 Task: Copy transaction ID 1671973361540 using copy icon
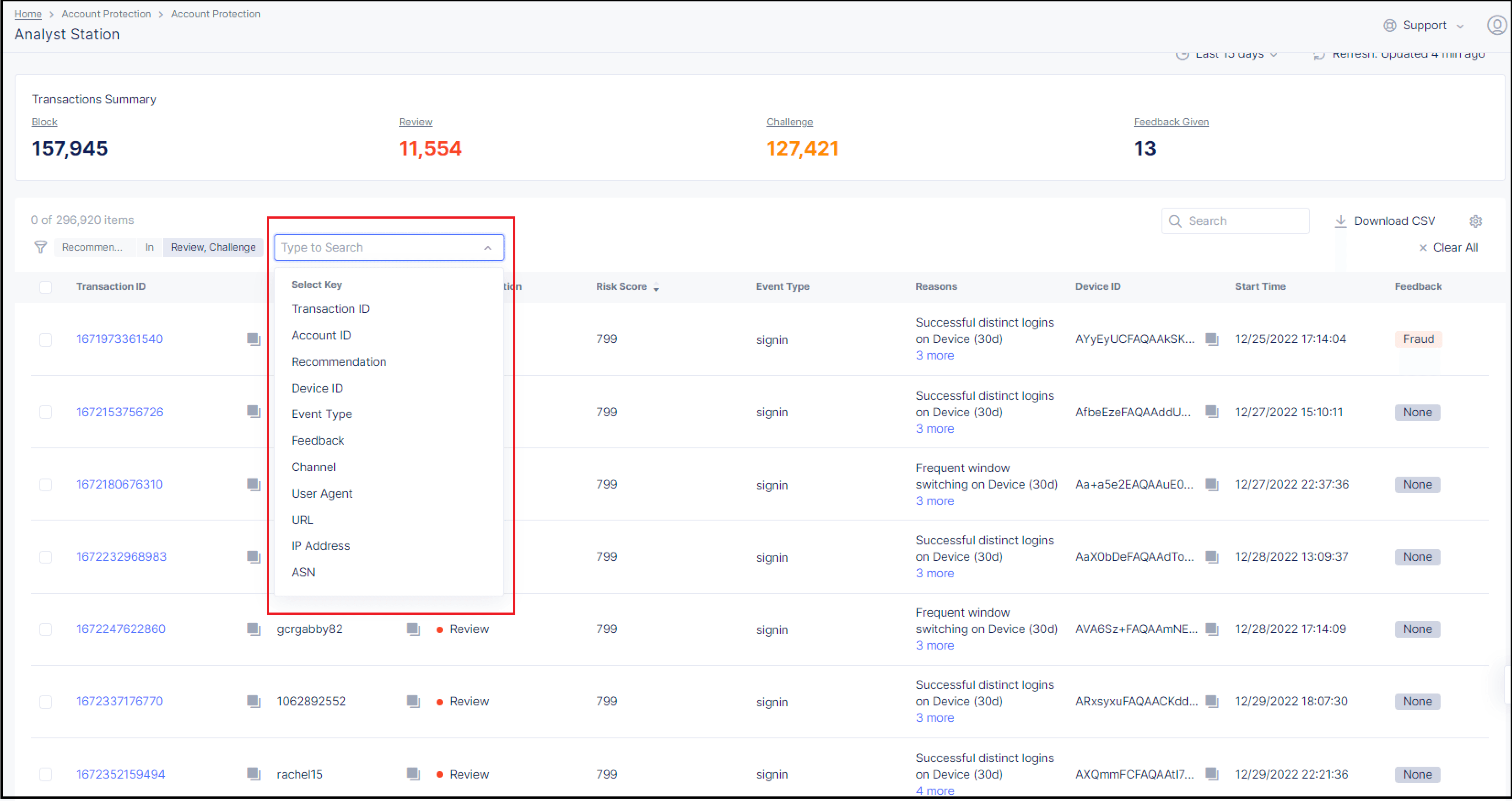pos(254,339)
